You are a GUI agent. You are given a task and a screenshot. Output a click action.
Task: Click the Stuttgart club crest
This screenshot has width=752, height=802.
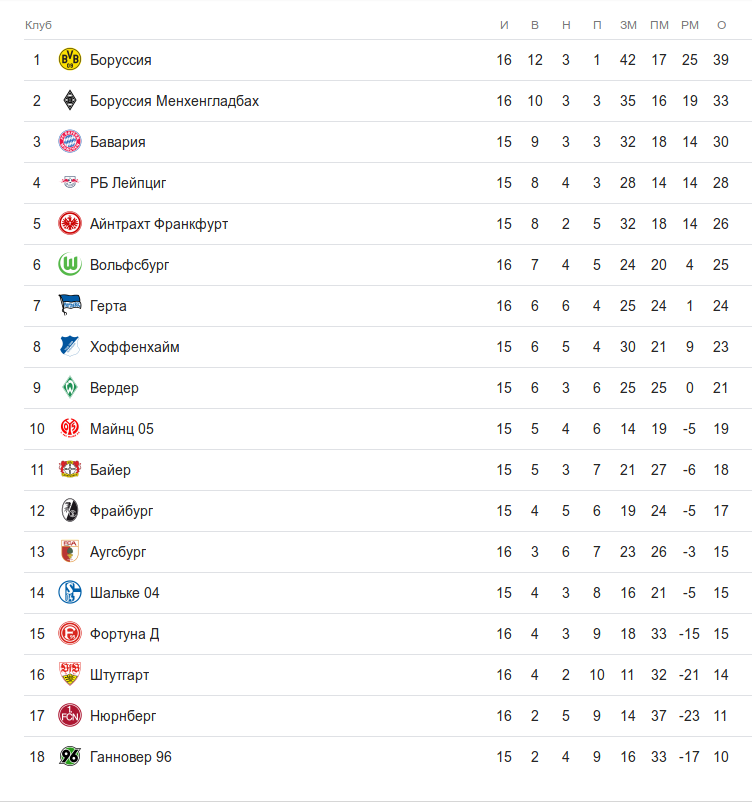coord(70,675)
